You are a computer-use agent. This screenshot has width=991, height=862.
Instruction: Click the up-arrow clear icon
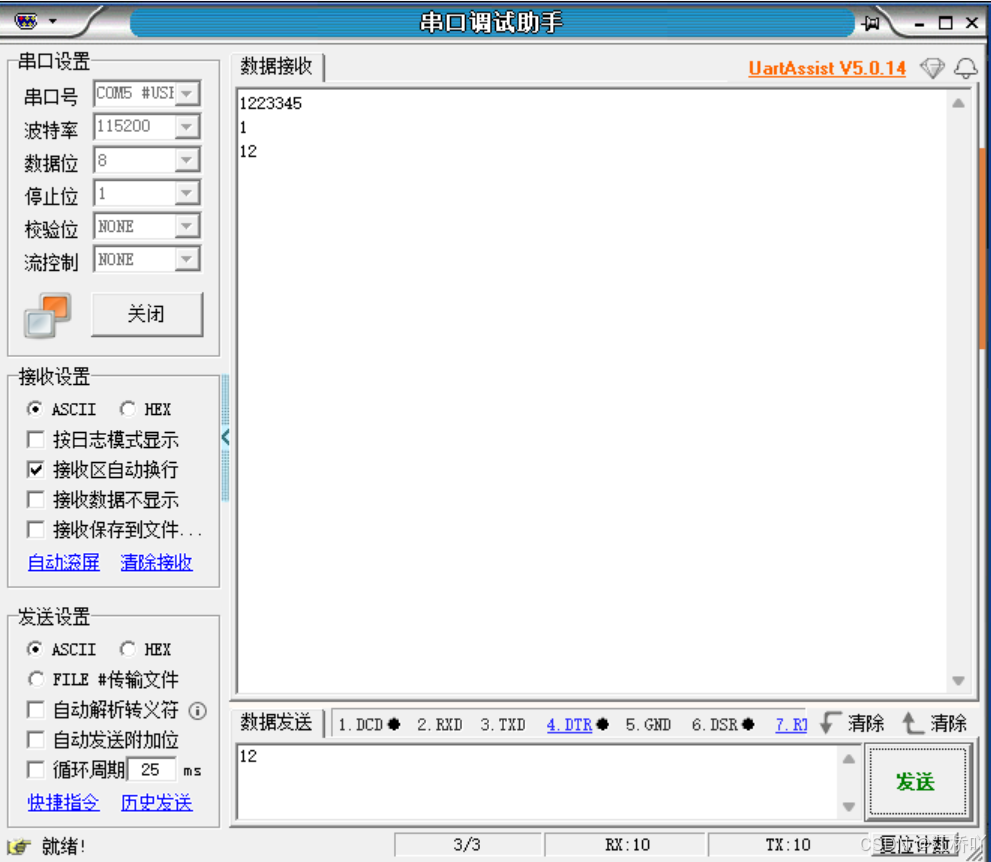(911, 723)
